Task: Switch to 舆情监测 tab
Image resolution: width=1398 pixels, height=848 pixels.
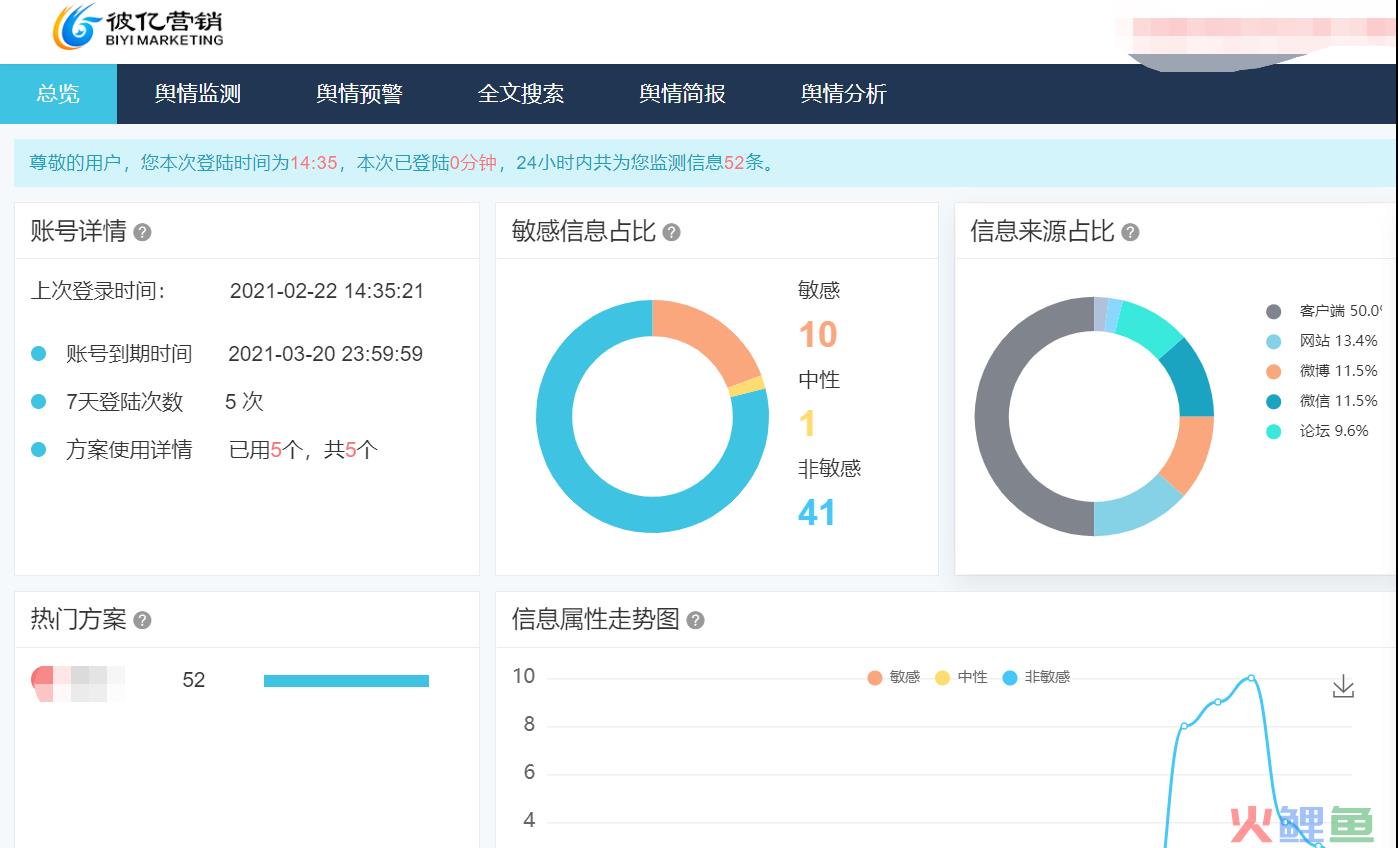Action: pos(198,94)
